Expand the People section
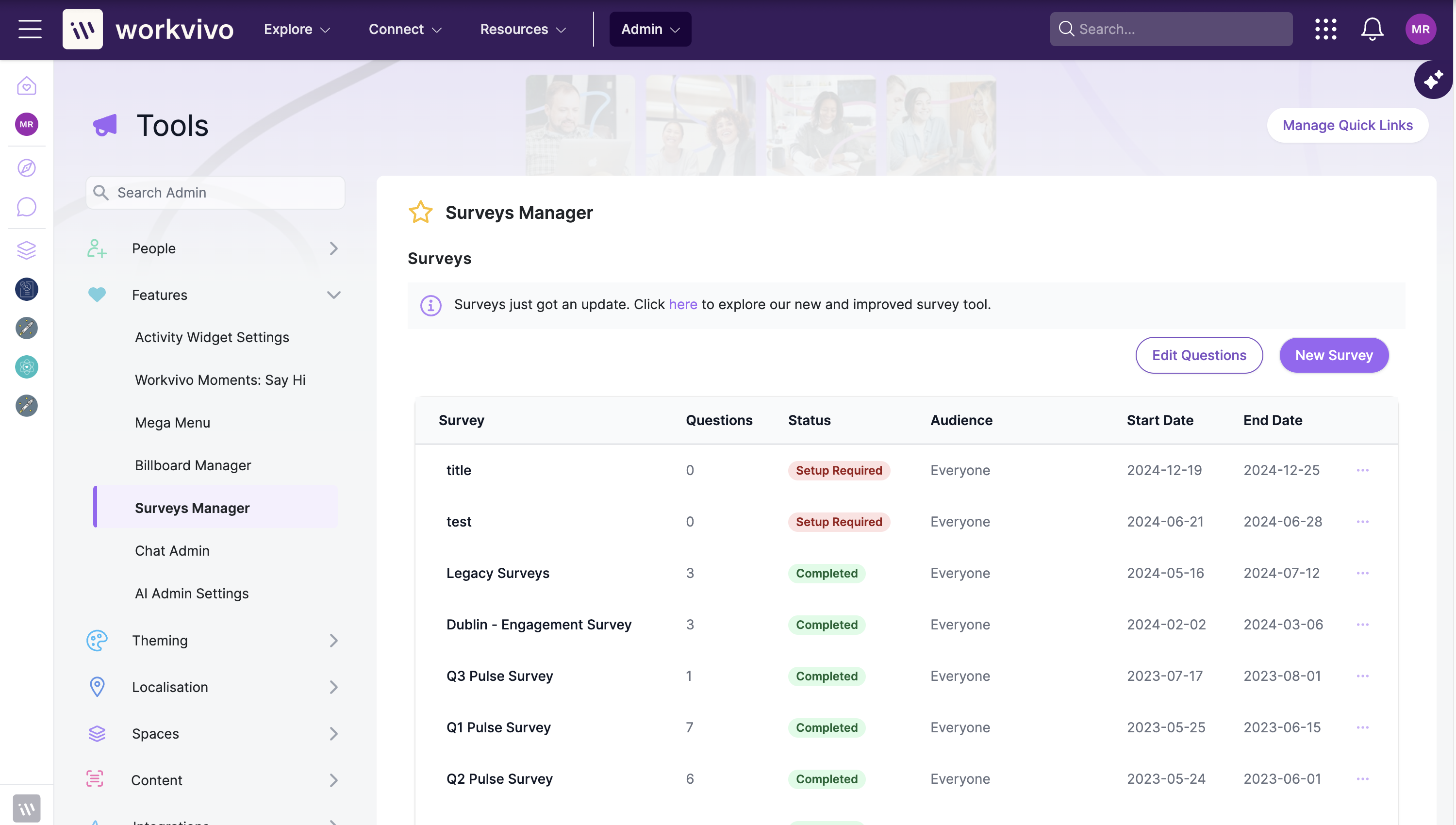The height and width of the screenshot is (825, 1456). [213, 248]
